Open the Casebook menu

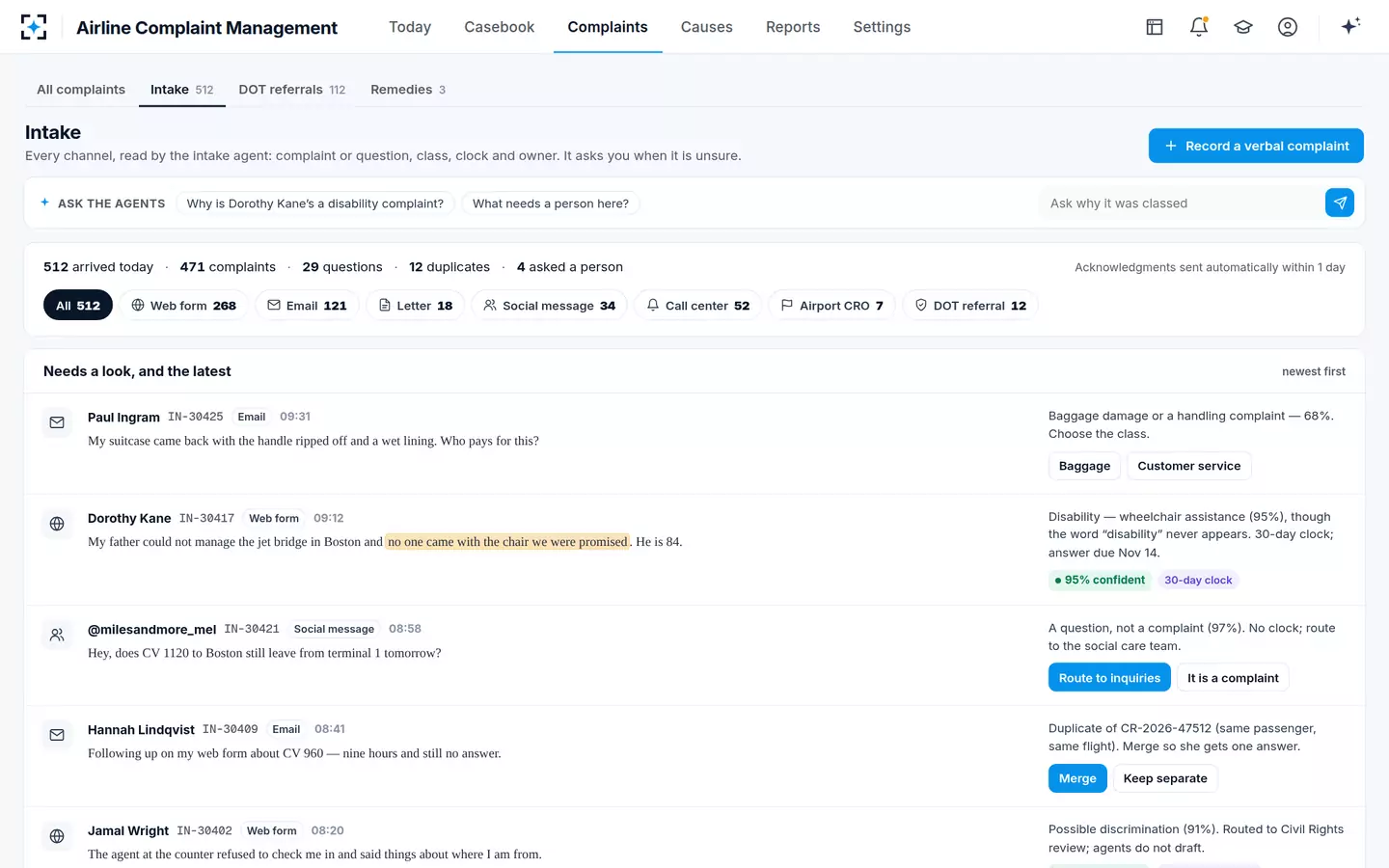[499, 27]
